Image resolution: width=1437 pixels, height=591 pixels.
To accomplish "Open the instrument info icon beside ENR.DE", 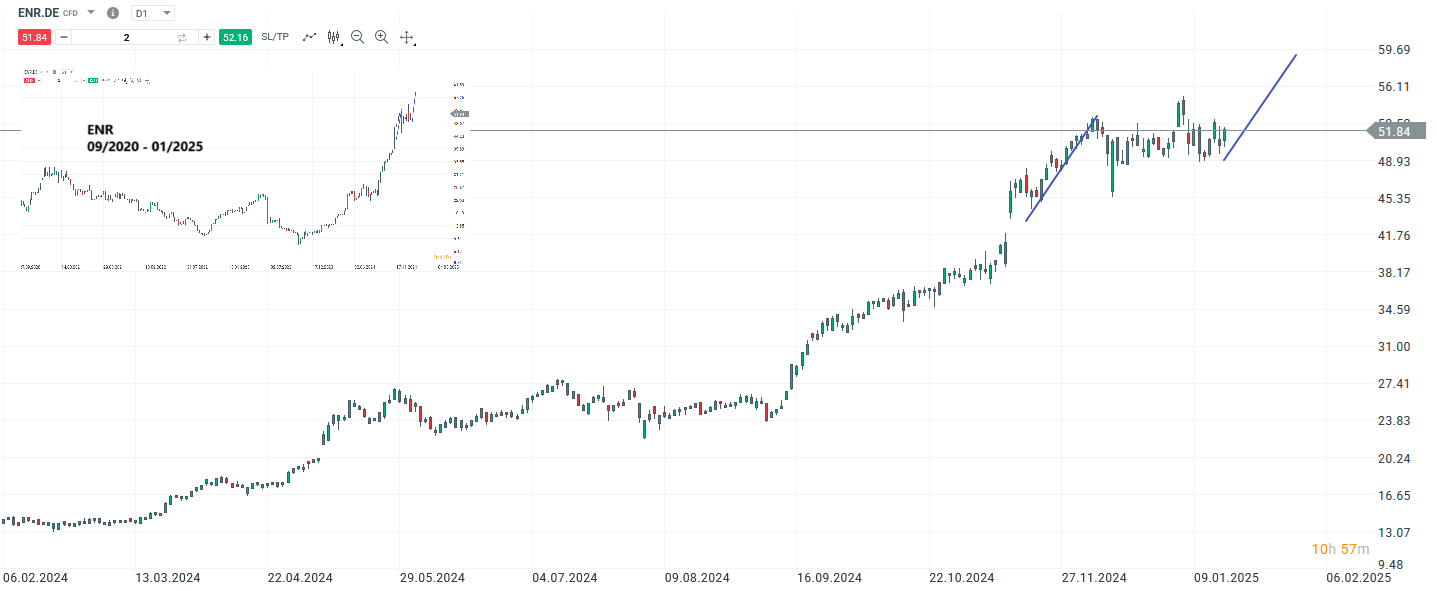I will point(113,13).
